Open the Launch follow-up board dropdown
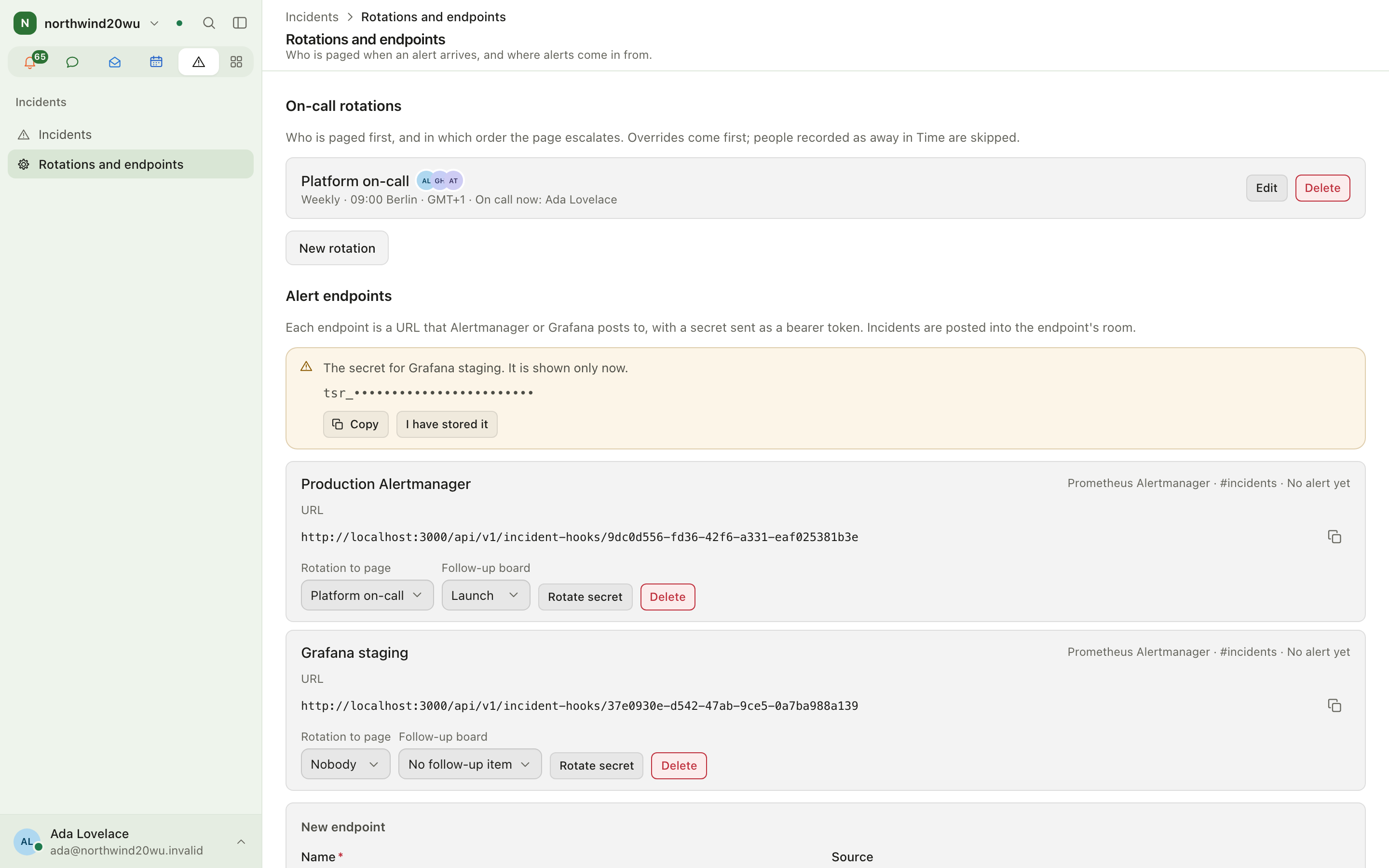Image resolution: width=1389 pixels, height=868 pixels. pos(486,596)
